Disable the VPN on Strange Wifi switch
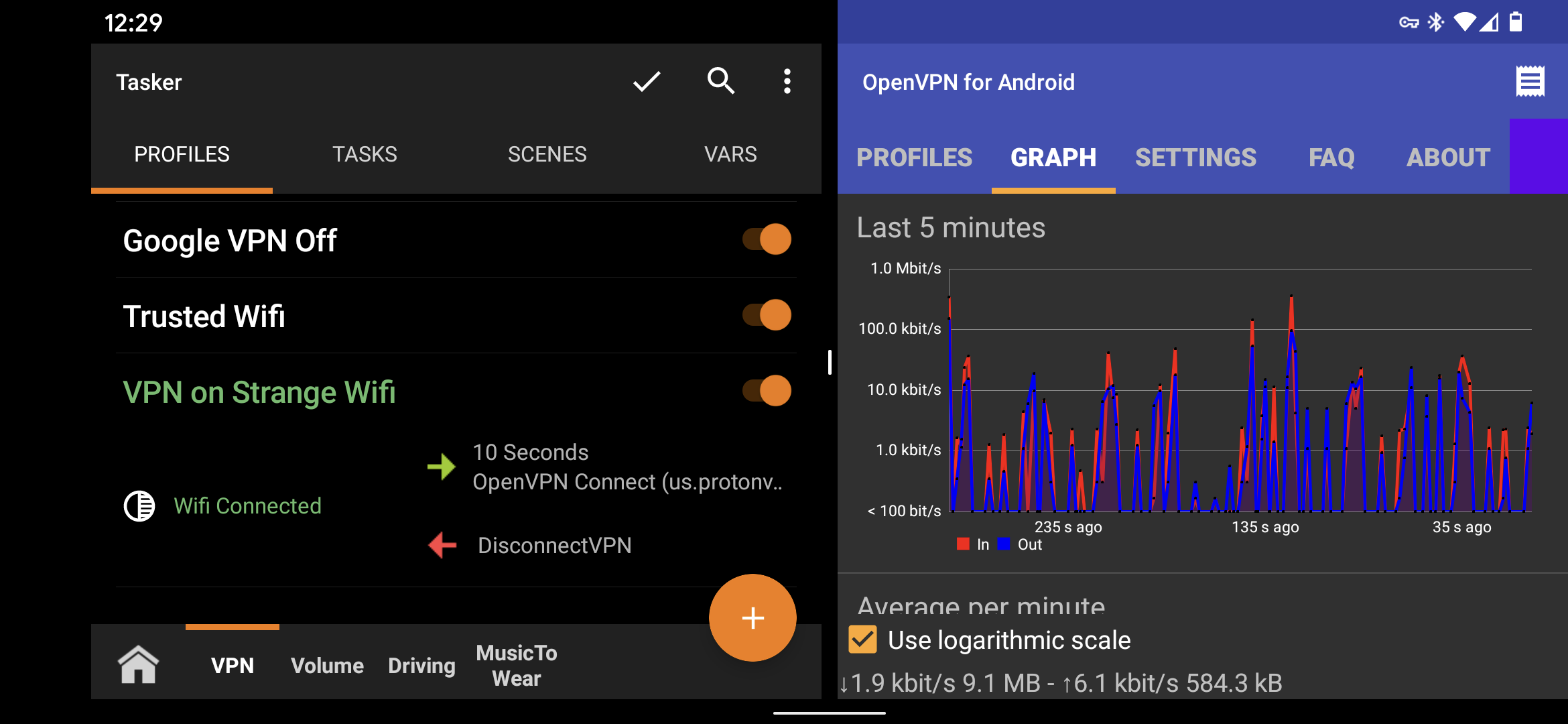The image size is (1568, 724). (767, 391)
